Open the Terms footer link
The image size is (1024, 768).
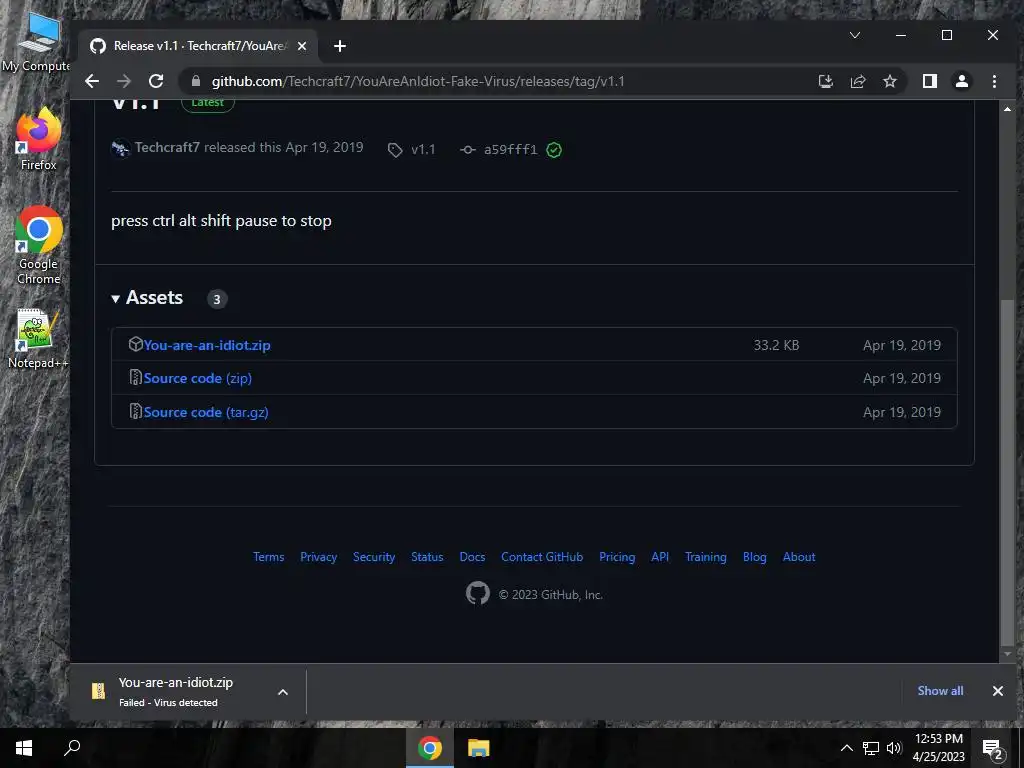[x=268, y=557]
